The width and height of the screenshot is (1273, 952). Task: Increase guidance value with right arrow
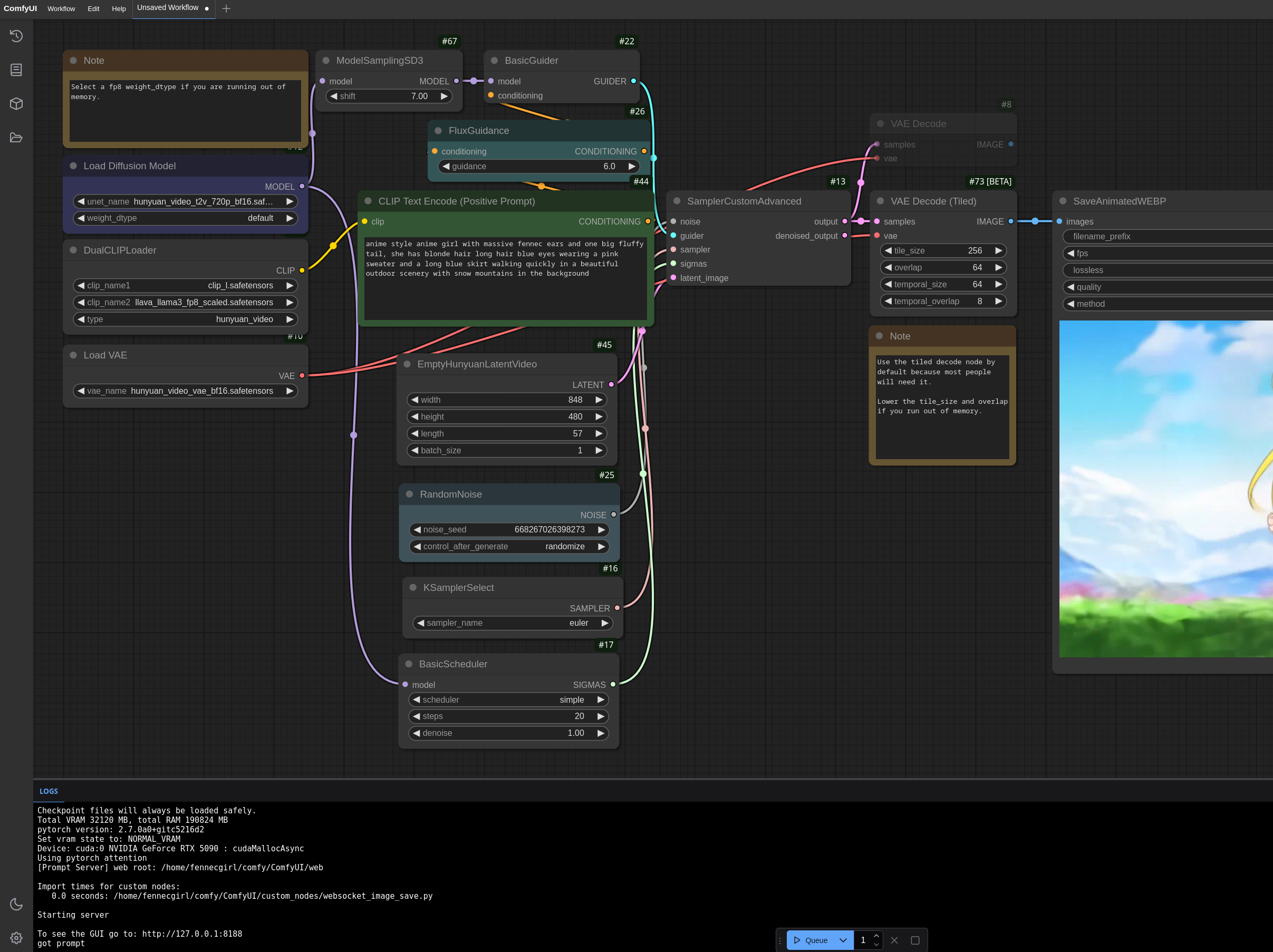[x=632, y=166]
